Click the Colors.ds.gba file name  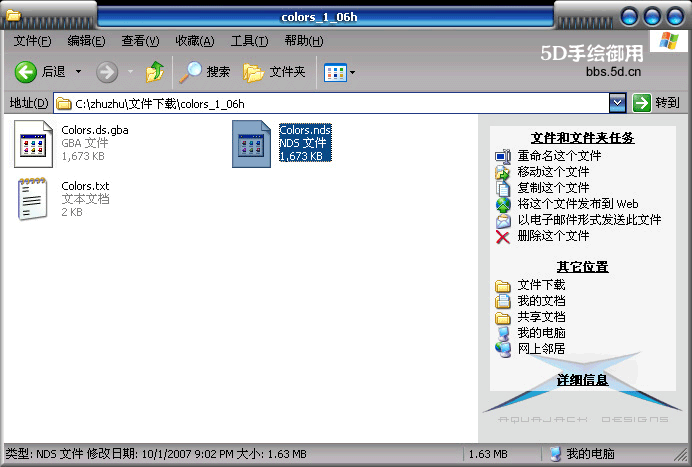(x=95, y=130)
